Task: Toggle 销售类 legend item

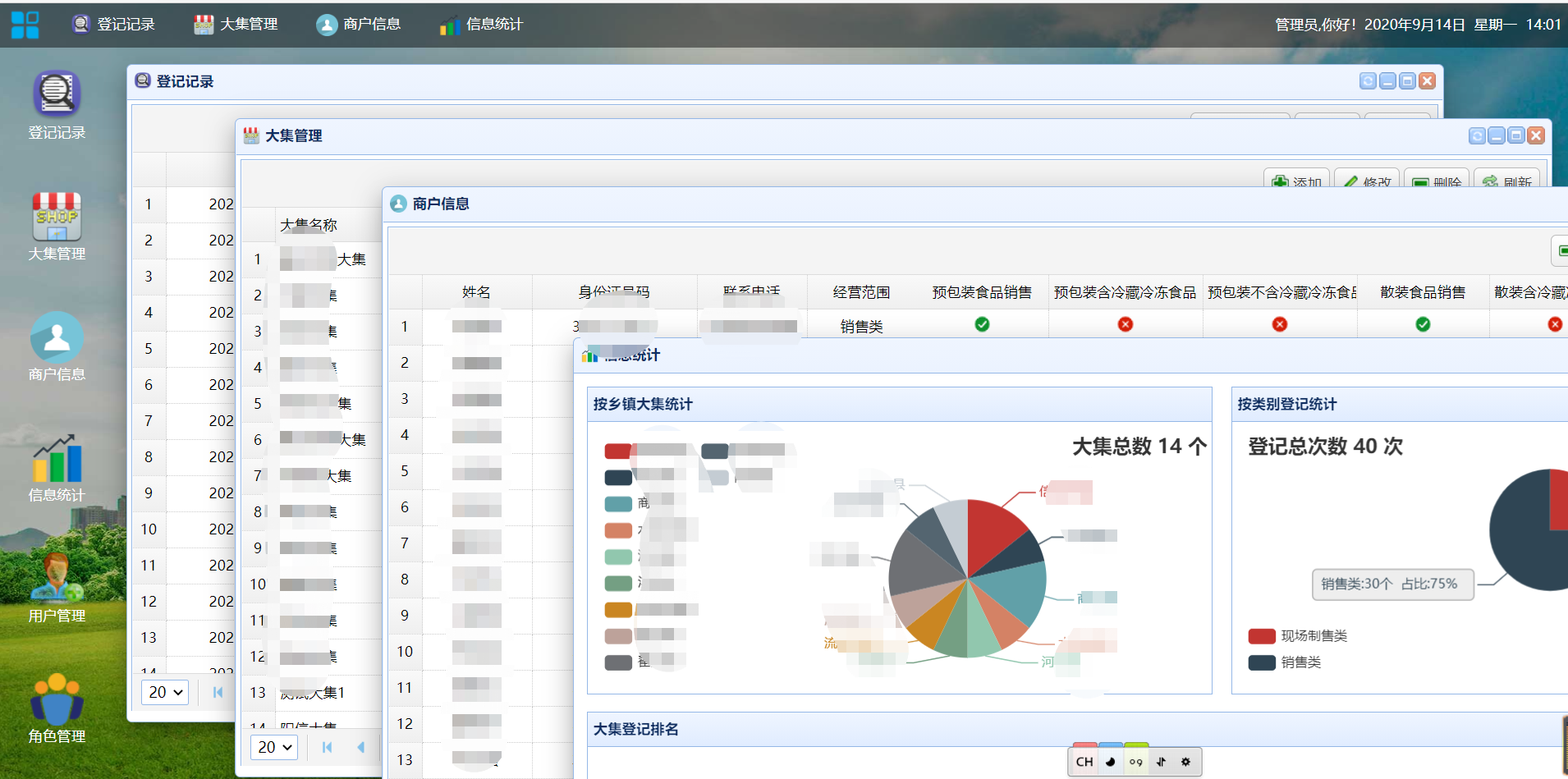Action: tap(1284, 662)
